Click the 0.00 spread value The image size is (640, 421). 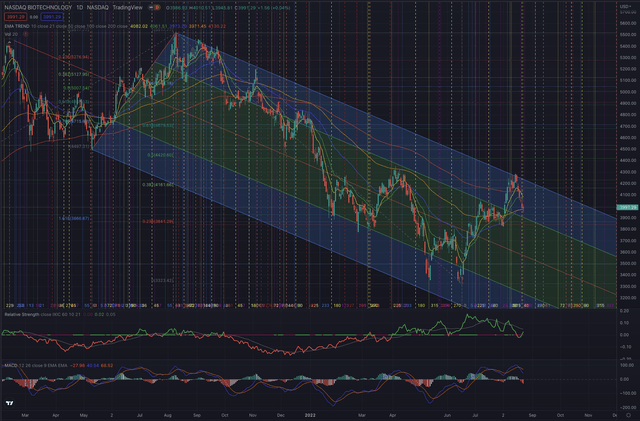tap(33, 17)
